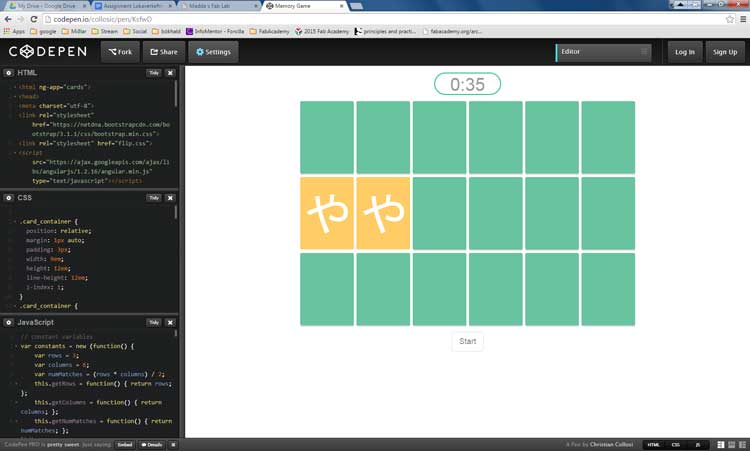Fork this pen
This screenshot has width=750, height=451.
click(x=120, y=52)
